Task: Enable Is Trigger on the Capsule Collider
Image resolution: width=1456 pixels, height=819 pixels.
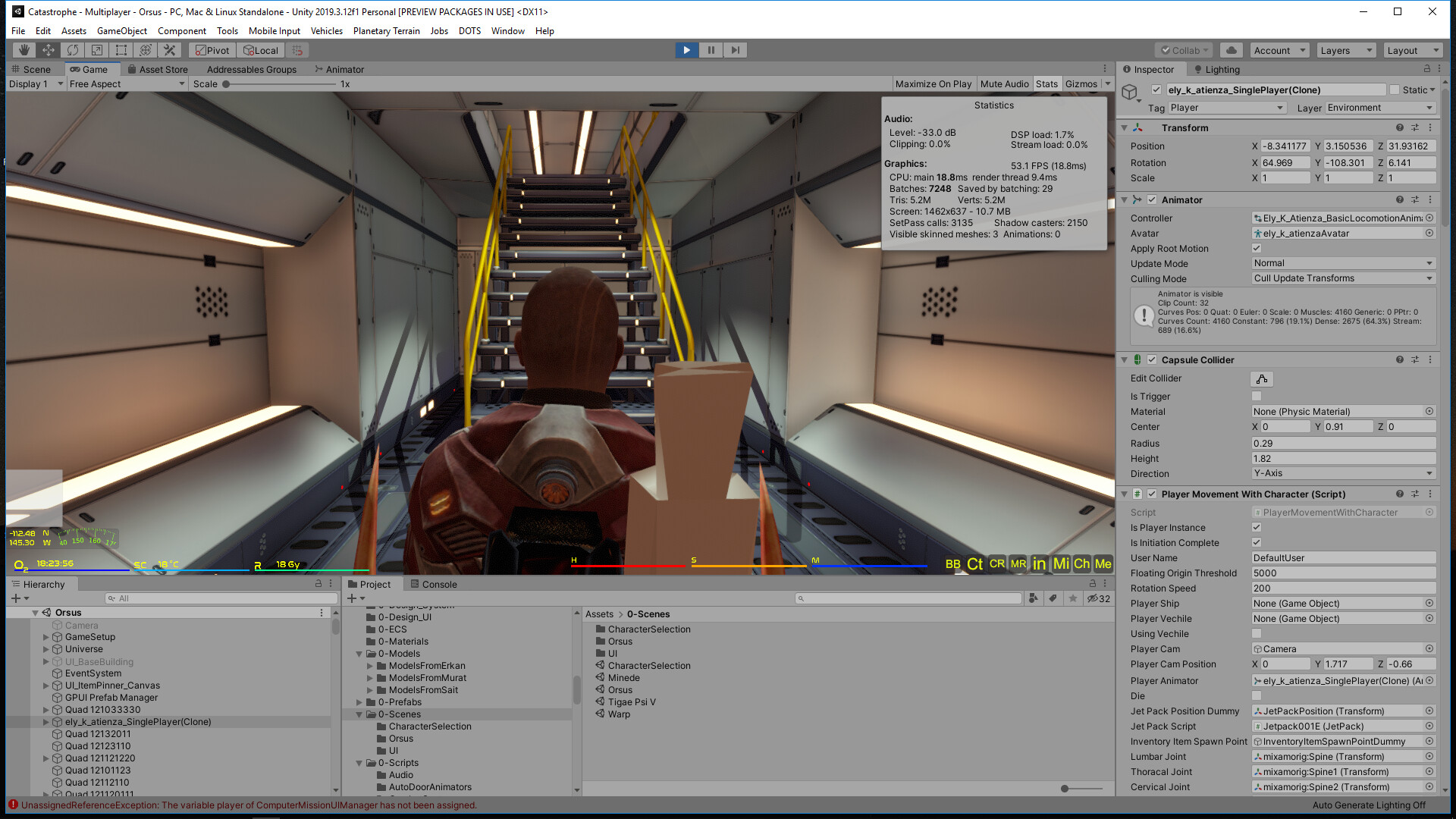Action: pos(1257,396)
